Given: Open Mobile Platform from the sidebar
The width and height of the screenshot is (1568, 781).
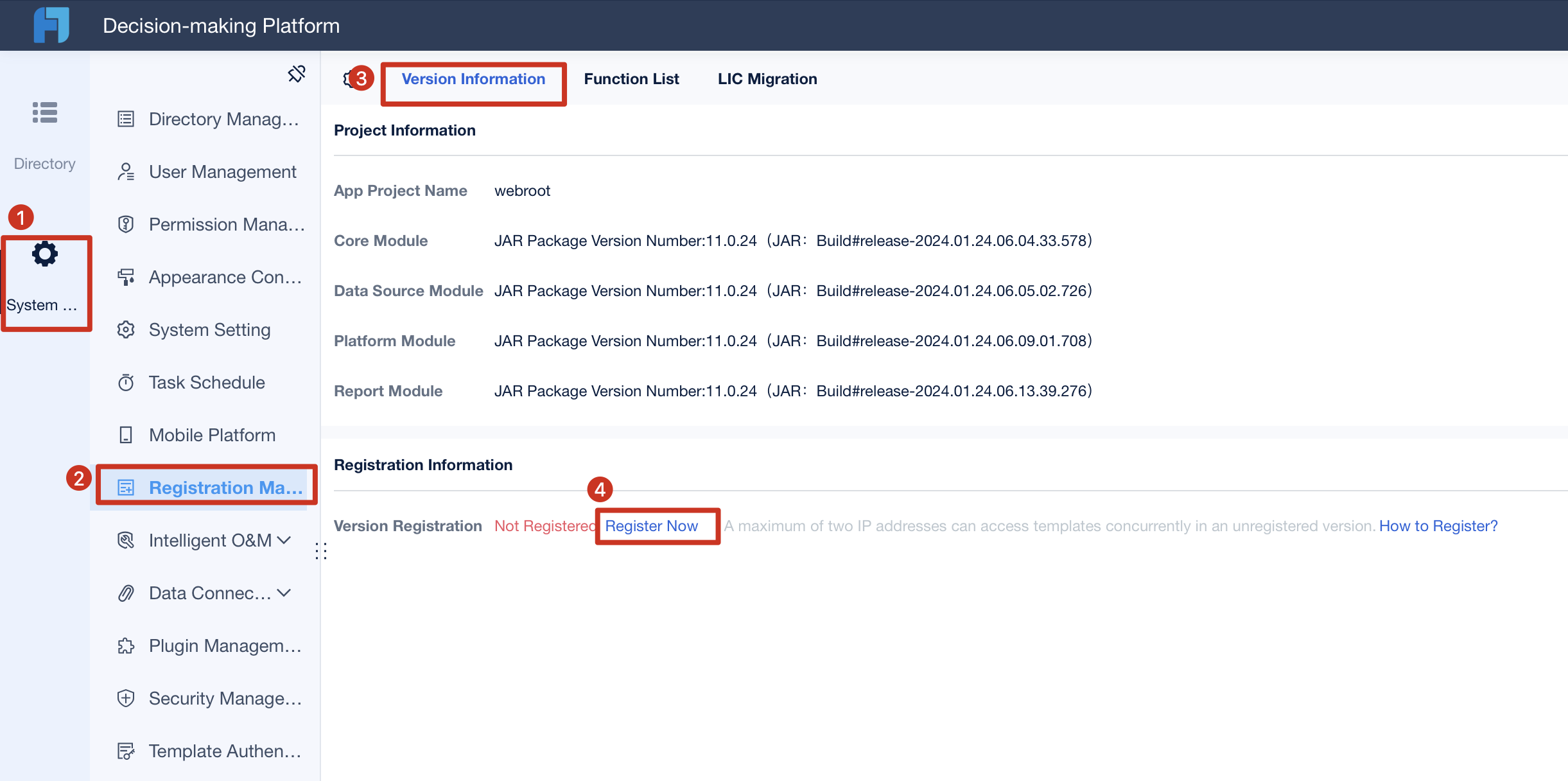Looking at the screenshot, I should coord(212,435).
